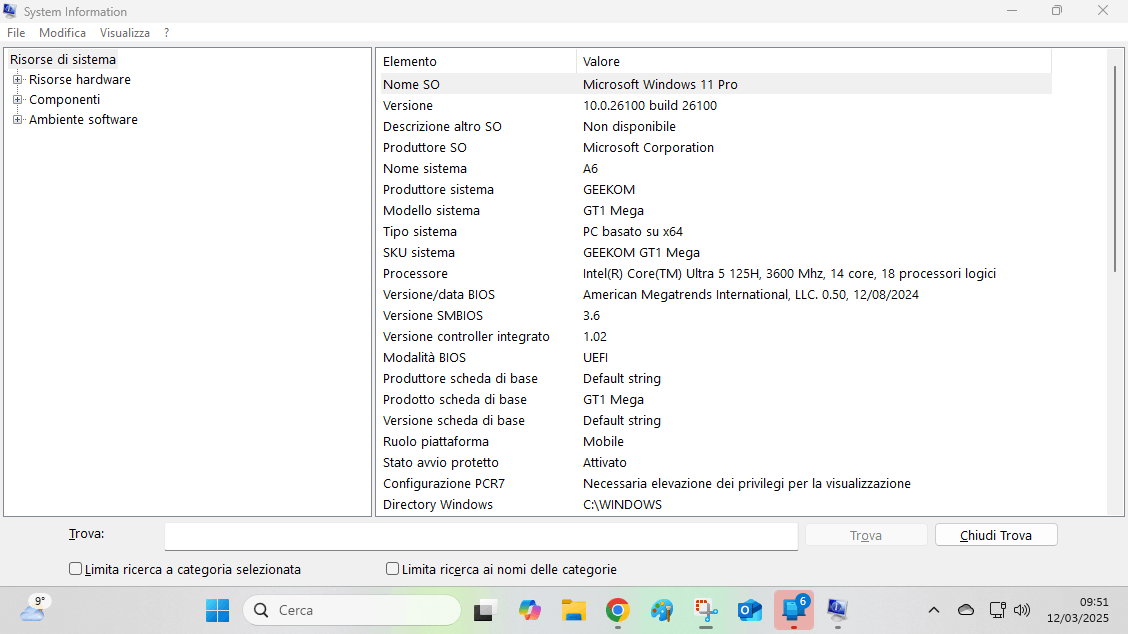Click the value 10.0.26100 build 26100
Screen dimensions: 1128x634
coord(650,106)
